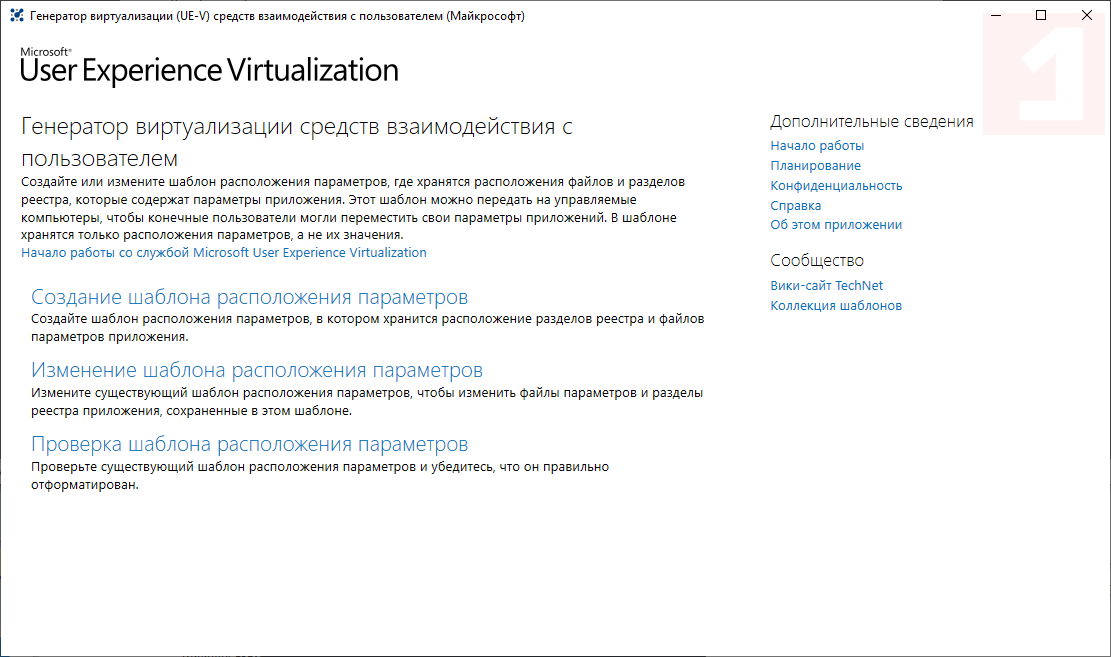Open 'Изменение шаблона расположения параметров'

pyautogui.click(x=256, y=370)
